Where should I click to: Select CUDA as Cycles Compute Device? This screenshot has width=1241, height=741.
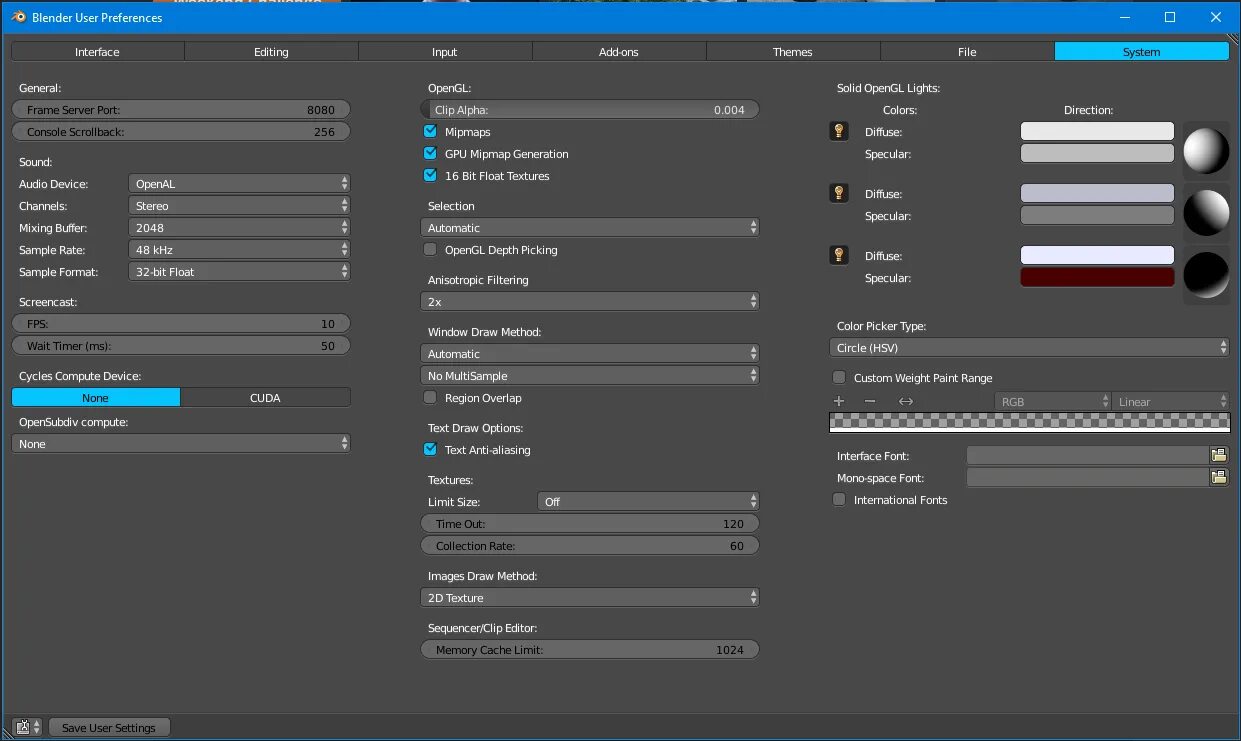[x=266, y=397]
